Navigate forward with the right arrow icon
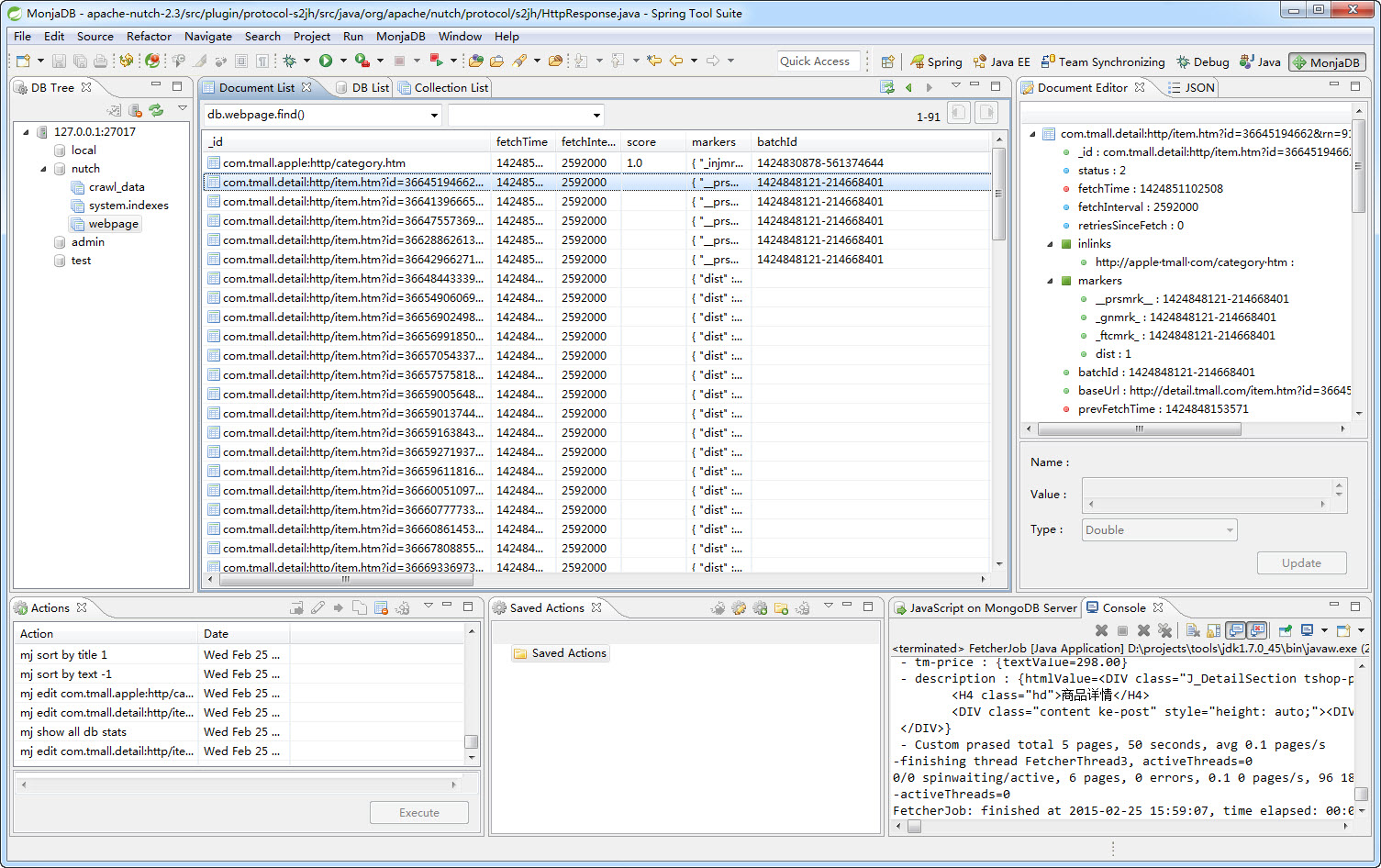Viewport: 1381px width, 868px height. point(713,61)
